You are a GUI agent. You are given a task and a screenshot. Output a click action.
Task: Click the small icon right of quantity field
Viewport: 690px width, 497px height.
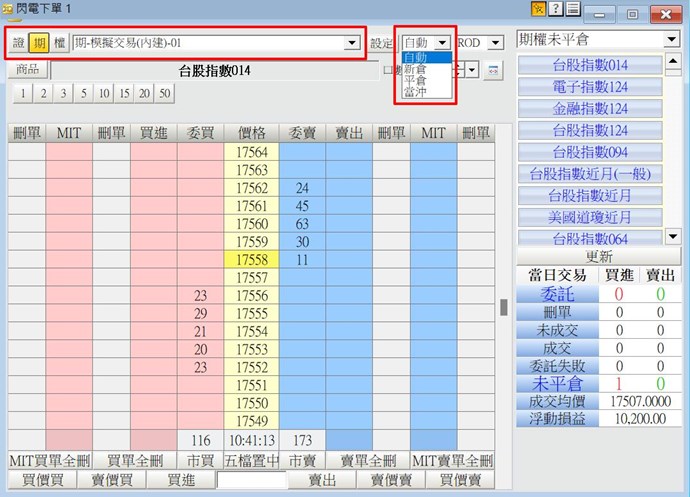pyautogui.click(x=493, y=71)
